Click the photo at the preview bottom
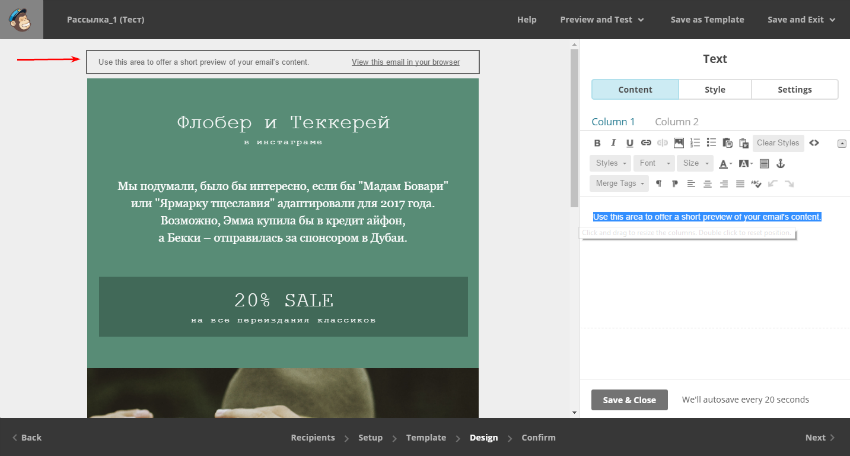This screenshot has width=850, height=456. pyautogui.click(x=283, y=393)
